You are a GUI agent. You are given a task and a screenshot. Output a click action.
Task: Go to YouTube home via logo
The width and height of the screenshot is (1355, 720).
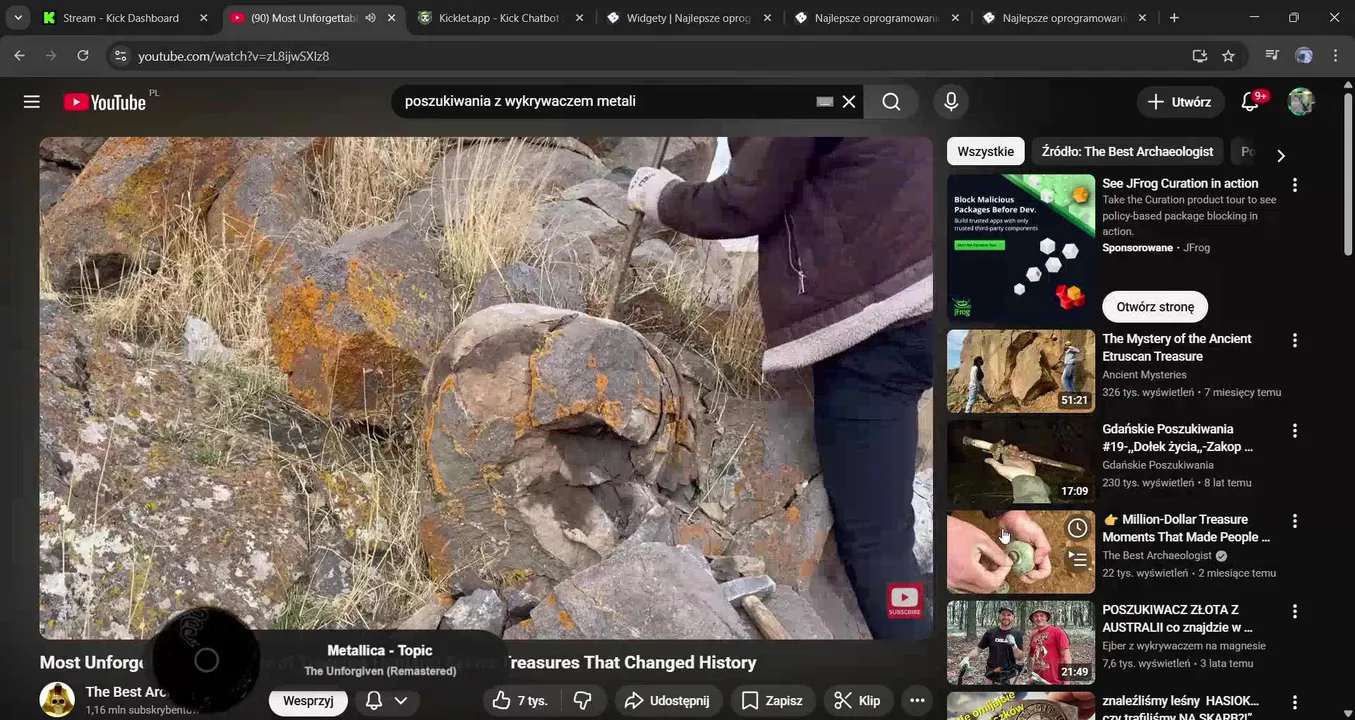pos(105,102)
